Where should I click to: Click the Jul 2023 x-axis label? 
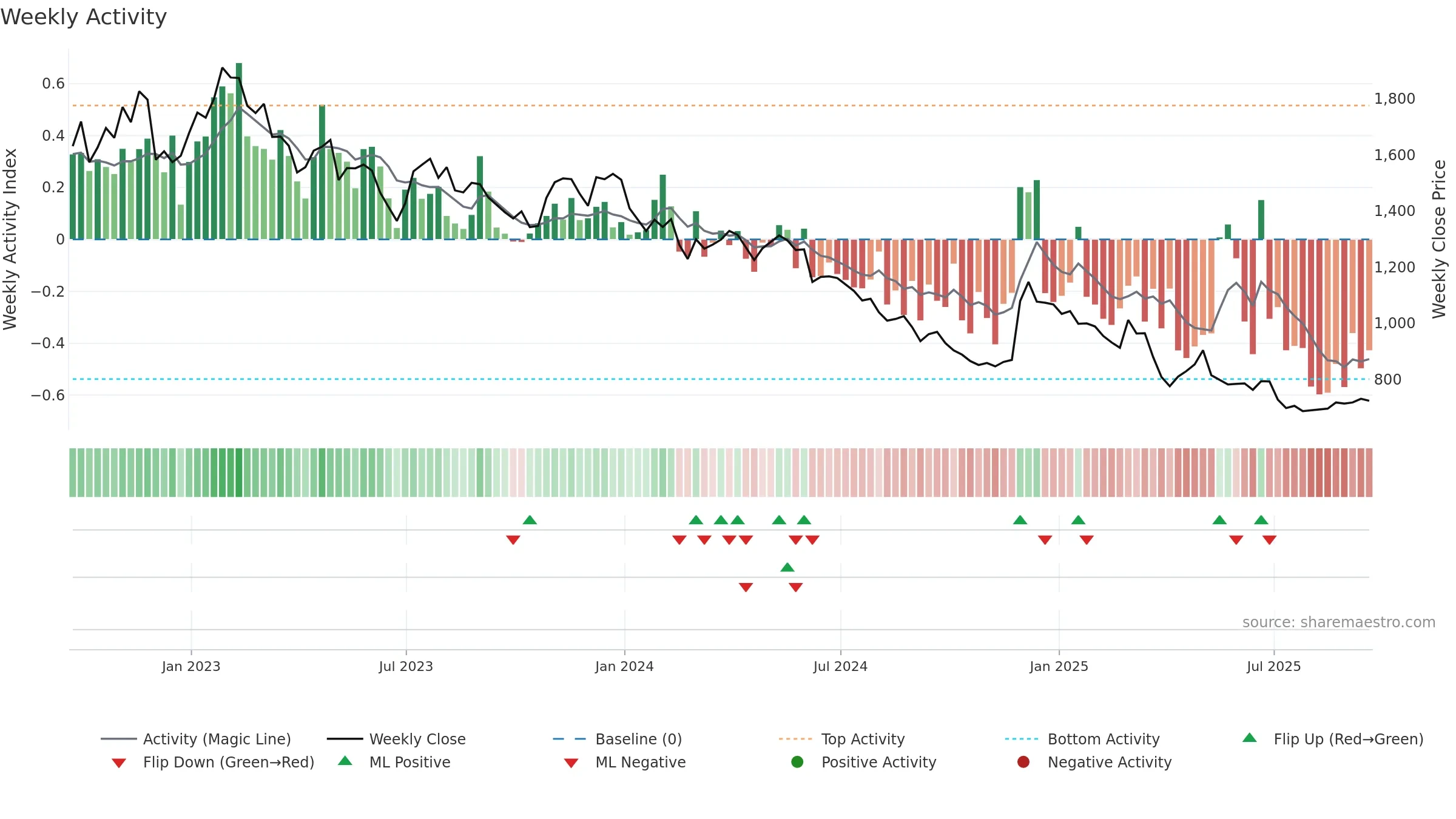point(406,666)
